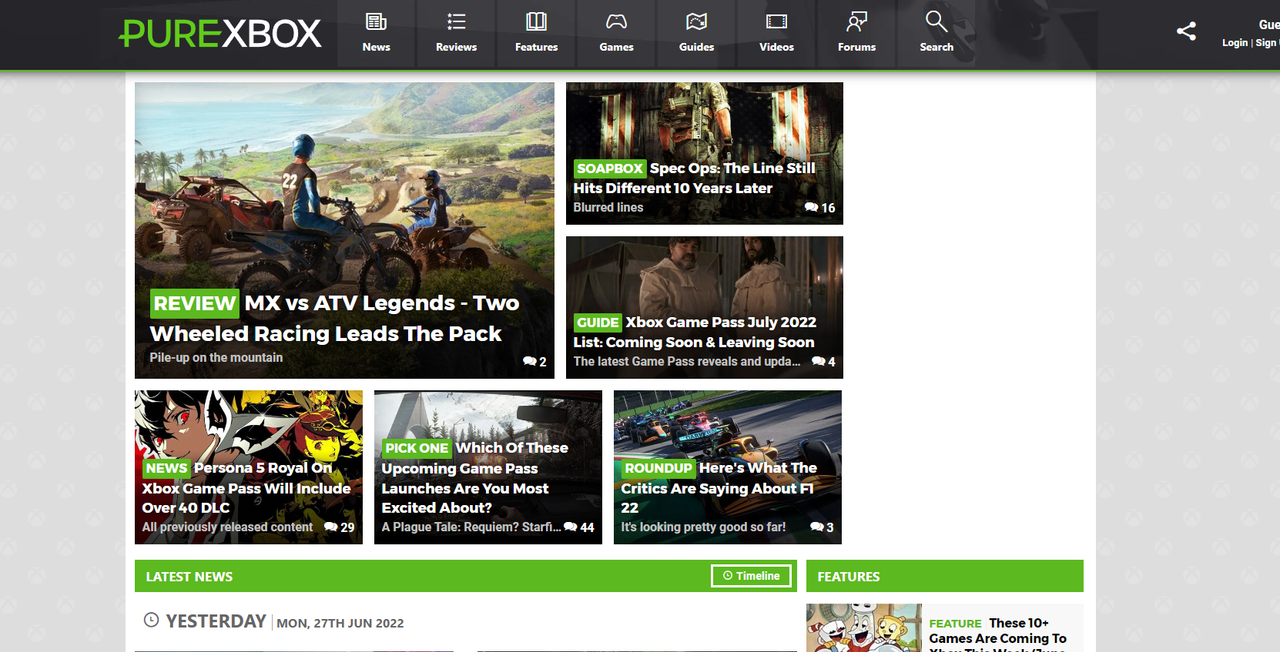Click the REVIEW tag label
The width and height of the screenshot is (1280, 652).
coord(195,303)
